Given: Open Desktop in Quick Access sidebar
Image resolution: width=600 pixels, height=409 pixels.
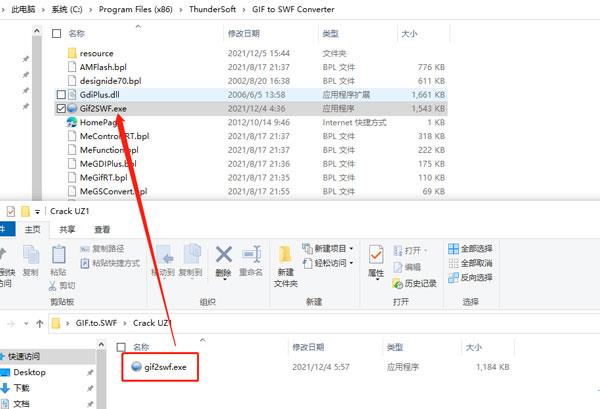Looking at the screenshot, I should [x=29, y=372].
